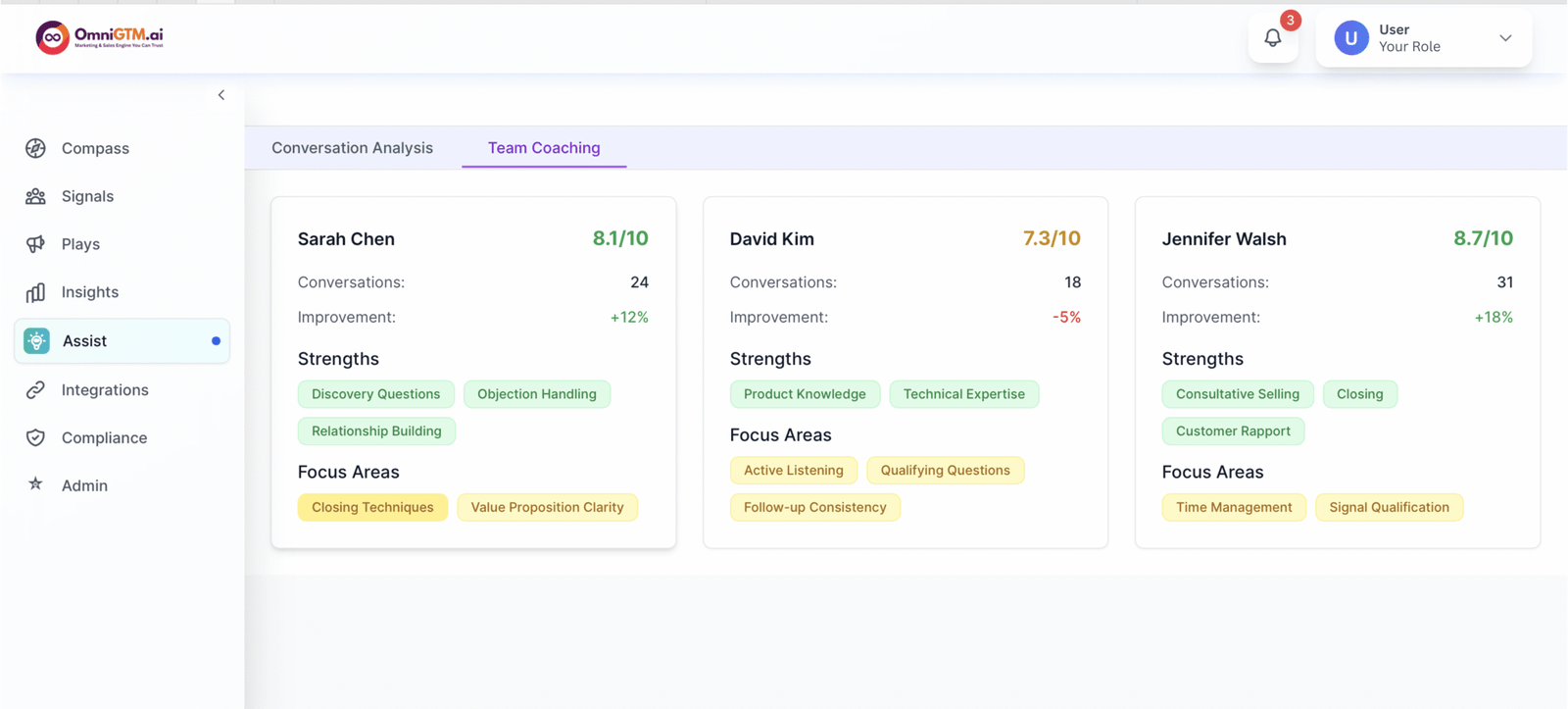Select the Plays megaphone icon
This screenshot has width=1568, height=709.
click(36, 244)
